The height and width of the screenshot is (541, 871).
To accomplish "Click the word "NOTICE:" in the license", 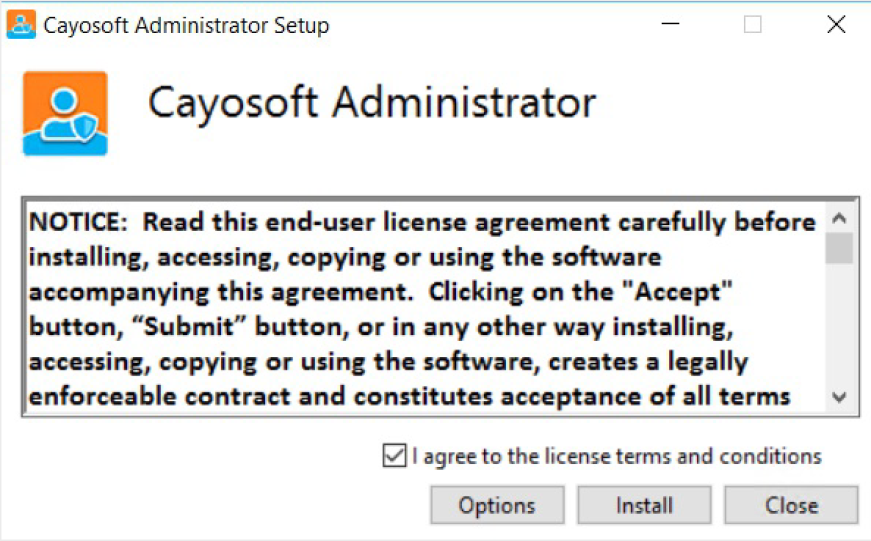I will coord(78,222).
